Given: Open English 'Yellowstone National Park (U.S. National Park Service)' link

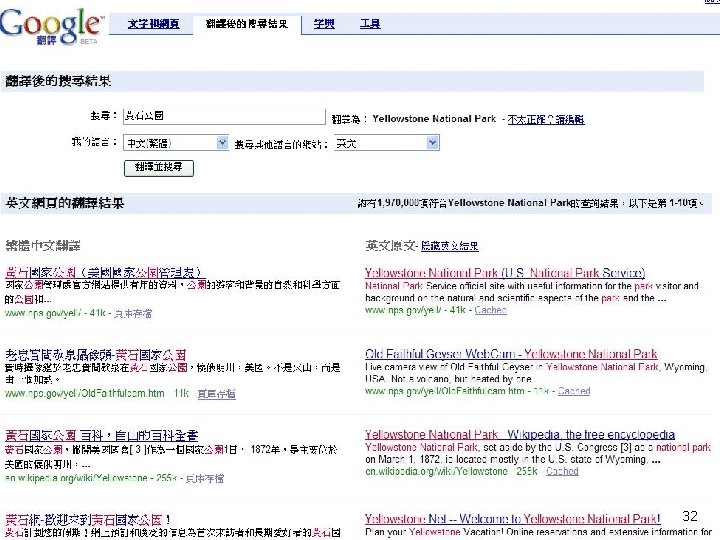Looking at the screenshot, I should (505, 273).
